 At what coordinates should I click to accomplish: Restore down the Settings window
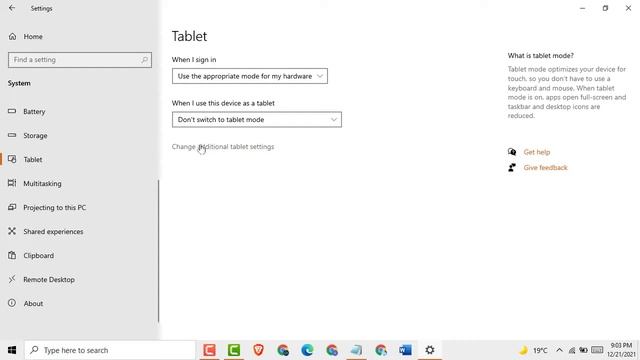(x=605, y=8)
